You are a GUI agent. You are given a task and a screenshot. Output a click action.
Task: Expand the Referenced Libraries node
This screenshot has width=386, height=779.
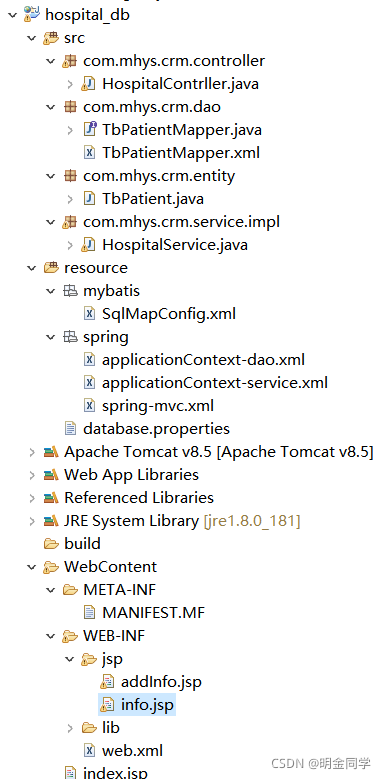click(x=32, y=498)
